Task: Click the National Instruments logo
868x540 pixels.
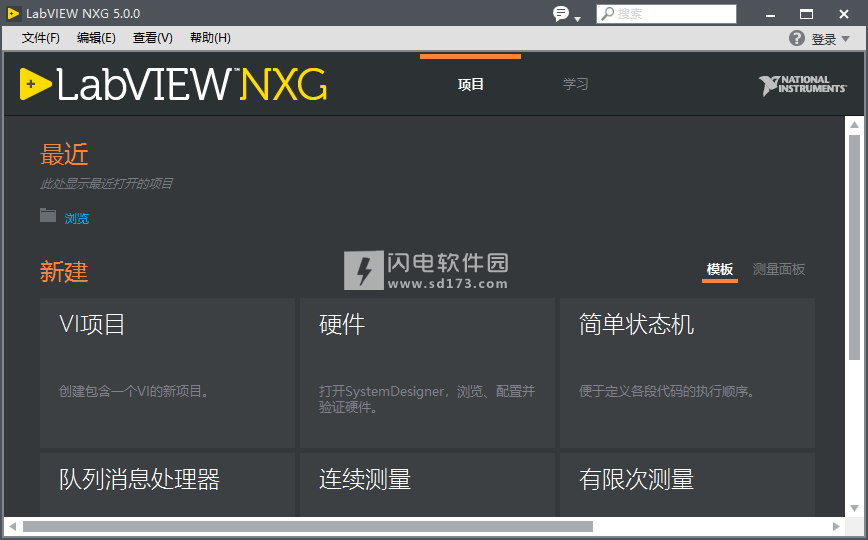Action: 803,85
